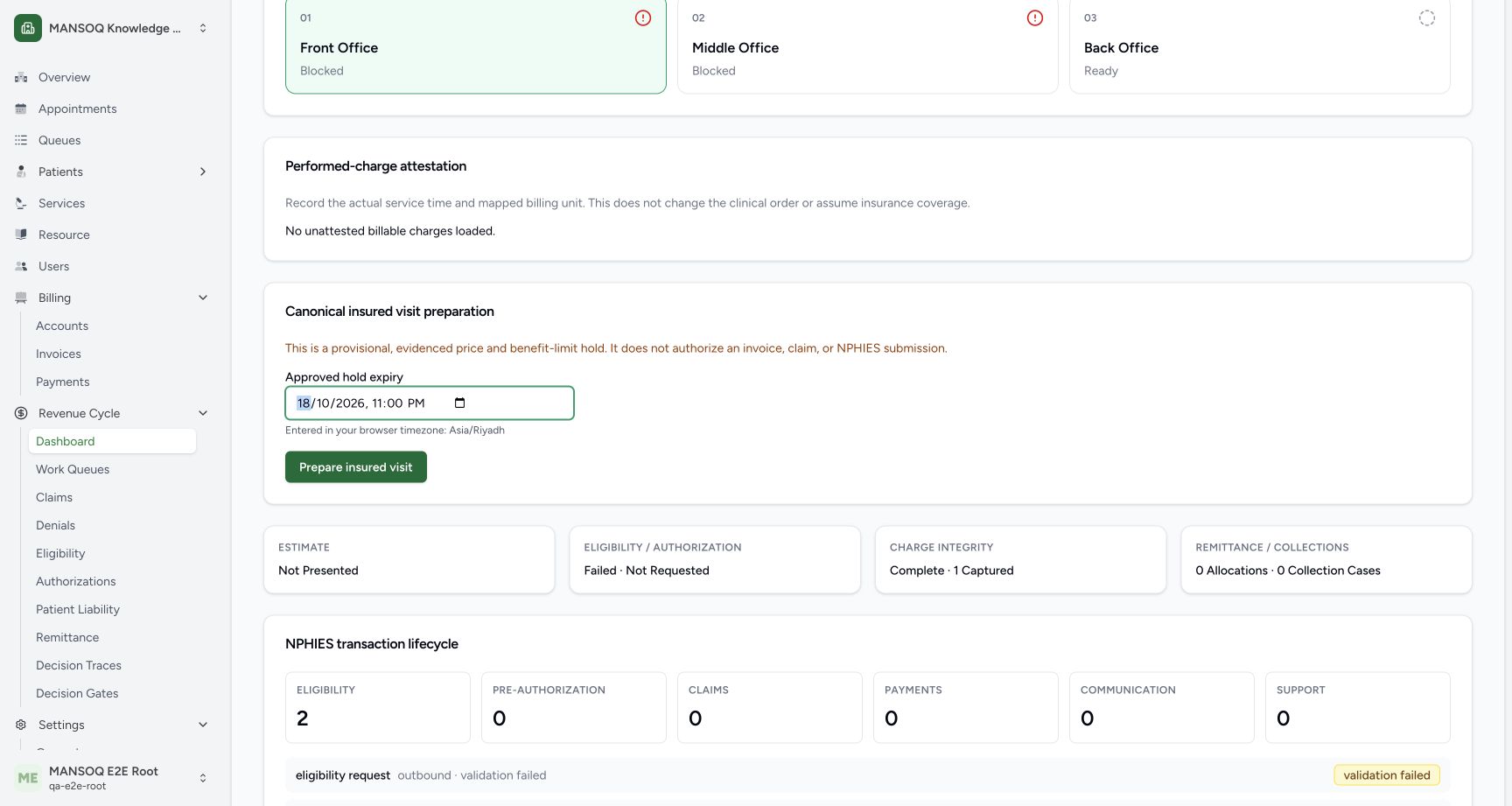Click the Revenue Cycle dollar icon
Screen dimensions: 1512x806
tap(21, 413)
